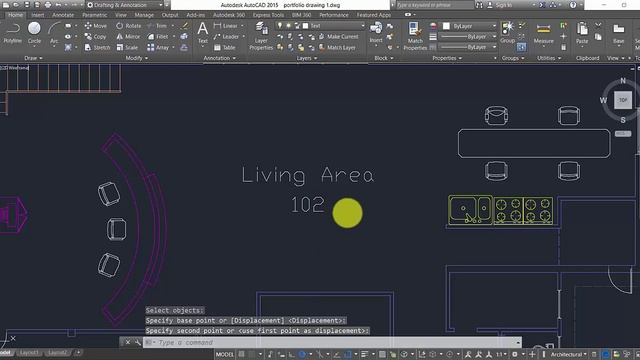Open the Workspace Drafting & Annotation dropdown
This screenshot has height=360, width=640.
pyautogui.click(x=125, y=5)
